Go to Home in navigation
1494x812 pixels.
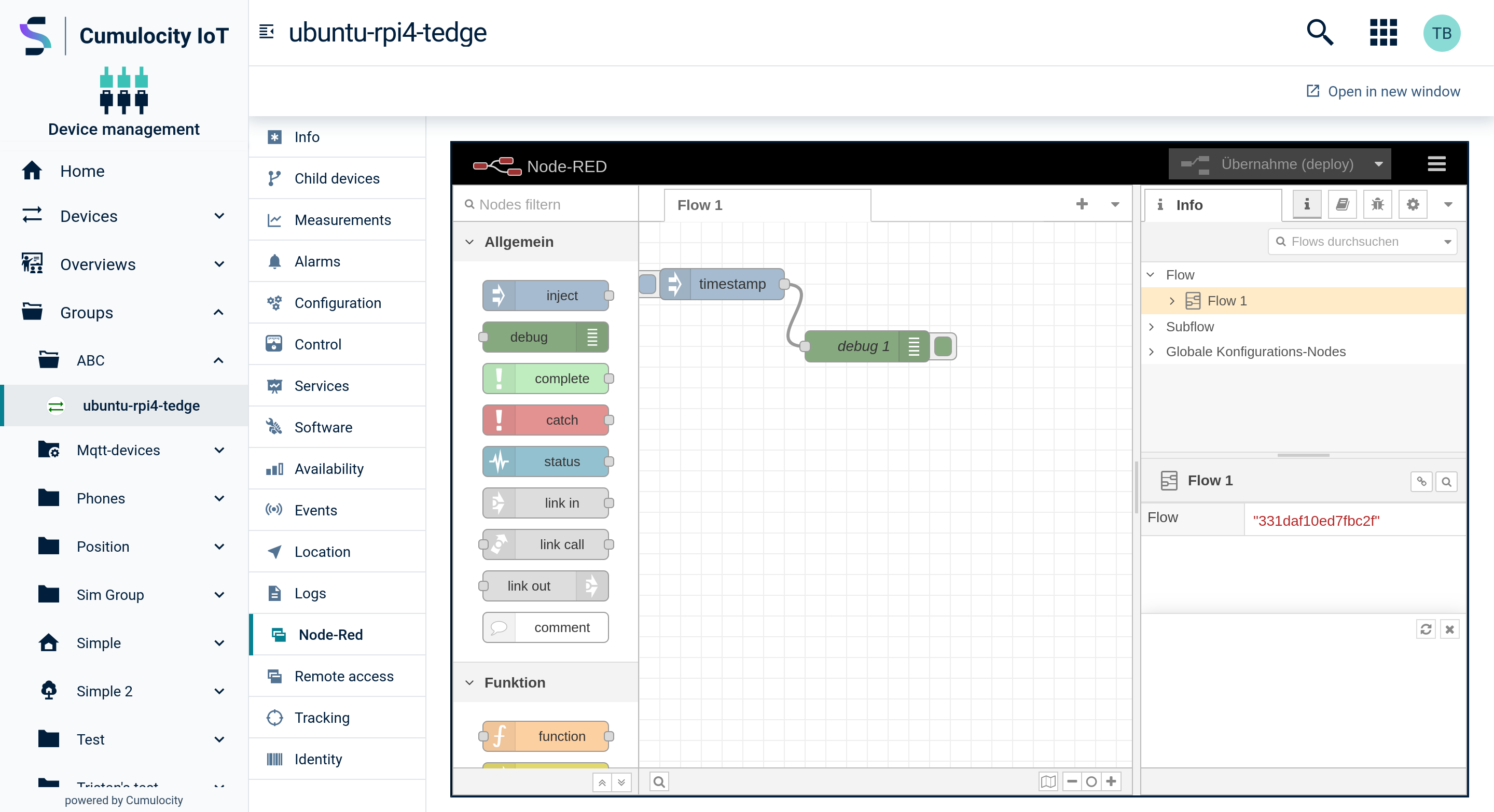click(x=123, y=171)
